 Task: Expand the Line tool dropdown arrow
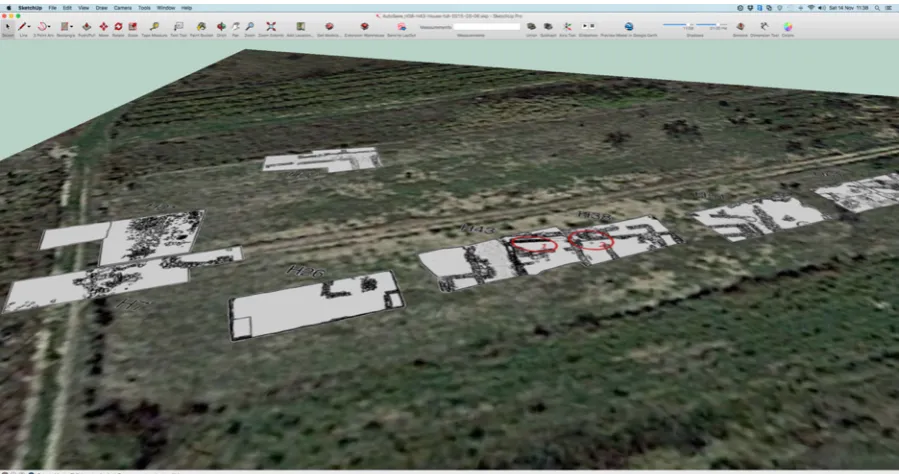[x=29, y=26]
